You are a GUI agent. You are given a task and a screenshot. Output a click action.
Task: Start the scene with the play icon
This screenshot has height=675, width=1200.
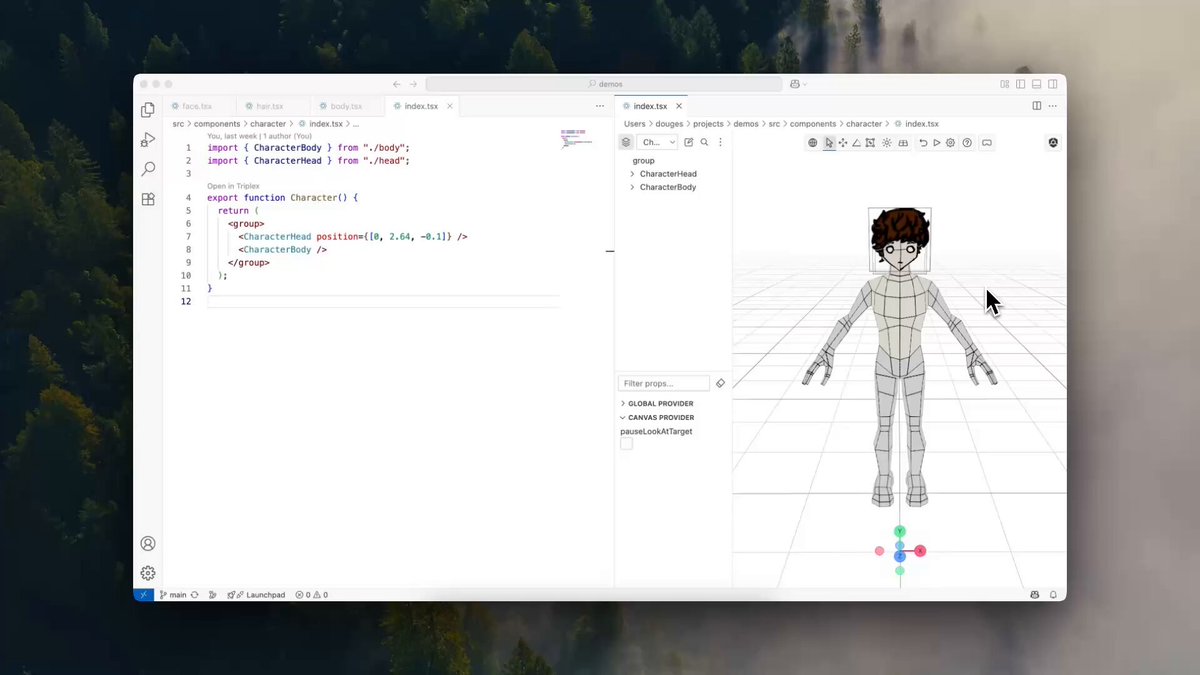[937, 143]
